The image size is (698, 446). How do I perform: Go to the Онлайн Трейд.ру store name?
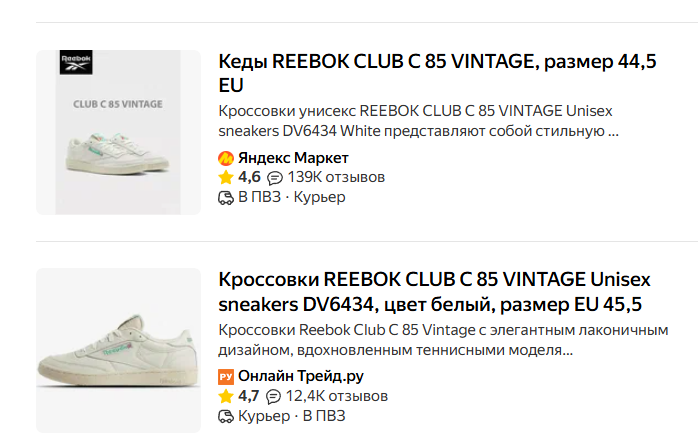[300, 377]
